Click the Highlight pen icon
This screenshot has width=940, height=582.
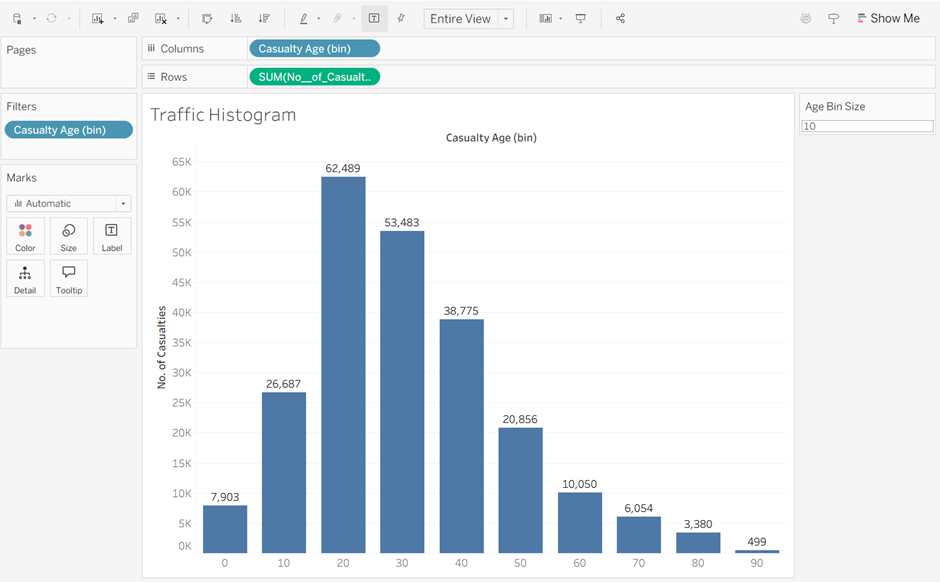[x=303, y=18]
